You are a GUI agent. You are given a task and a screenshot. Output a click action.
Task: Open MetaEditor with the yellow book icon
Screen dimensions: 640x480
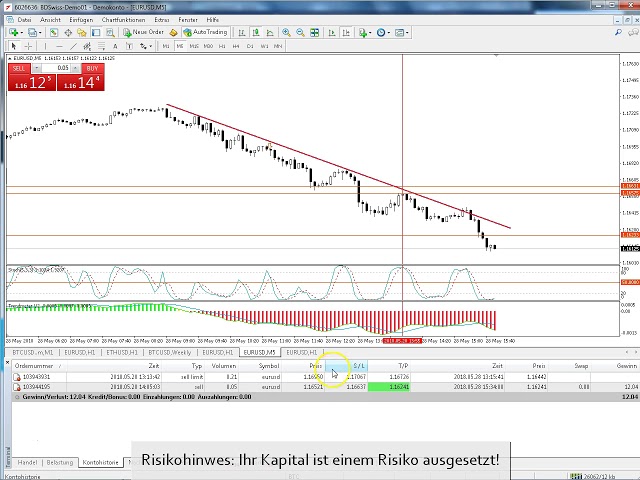pyautogui.click(x=173, y=32)
